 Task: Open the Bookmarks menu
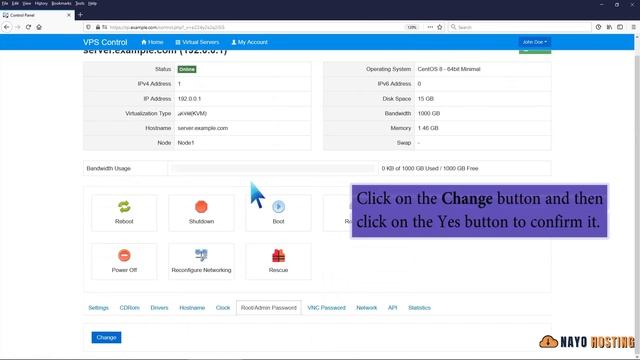[x=61, y=3]
